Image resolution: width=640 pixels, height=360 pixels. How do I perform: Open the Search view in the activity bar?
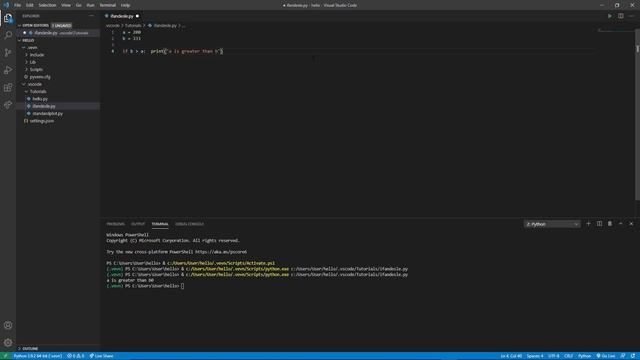pyautogui.click(x=8, y=36)
